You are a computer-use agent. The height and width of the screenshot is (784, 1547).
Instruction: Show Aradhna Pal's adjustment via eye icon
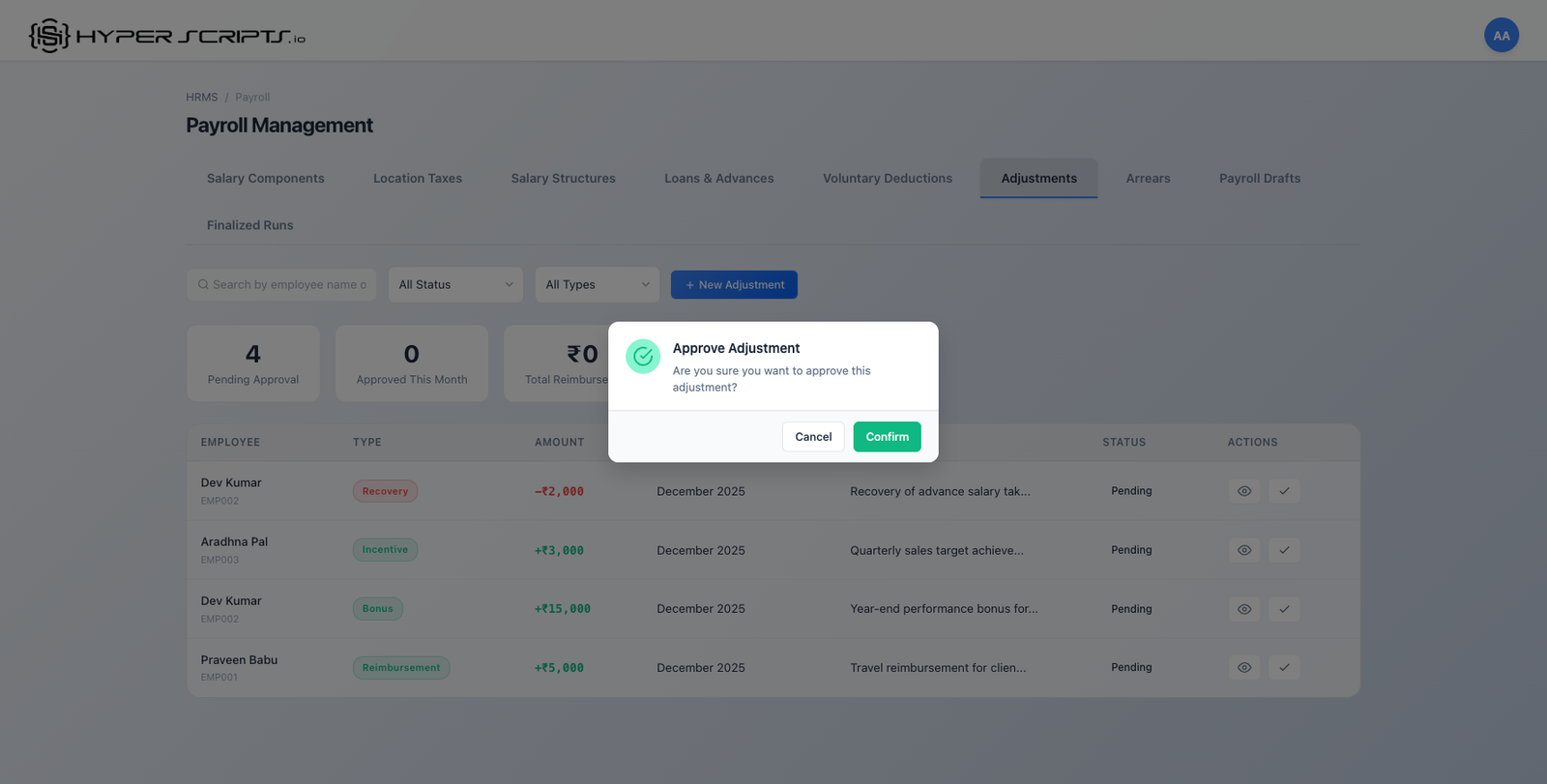coord(1243,550)
